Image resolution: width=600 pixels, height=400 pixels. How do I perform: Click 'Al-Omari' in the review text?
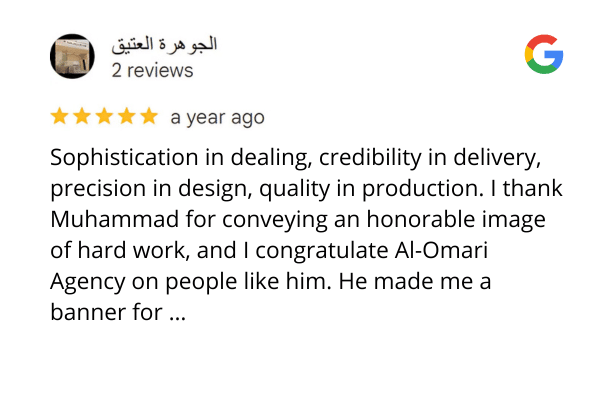[441, 250]
